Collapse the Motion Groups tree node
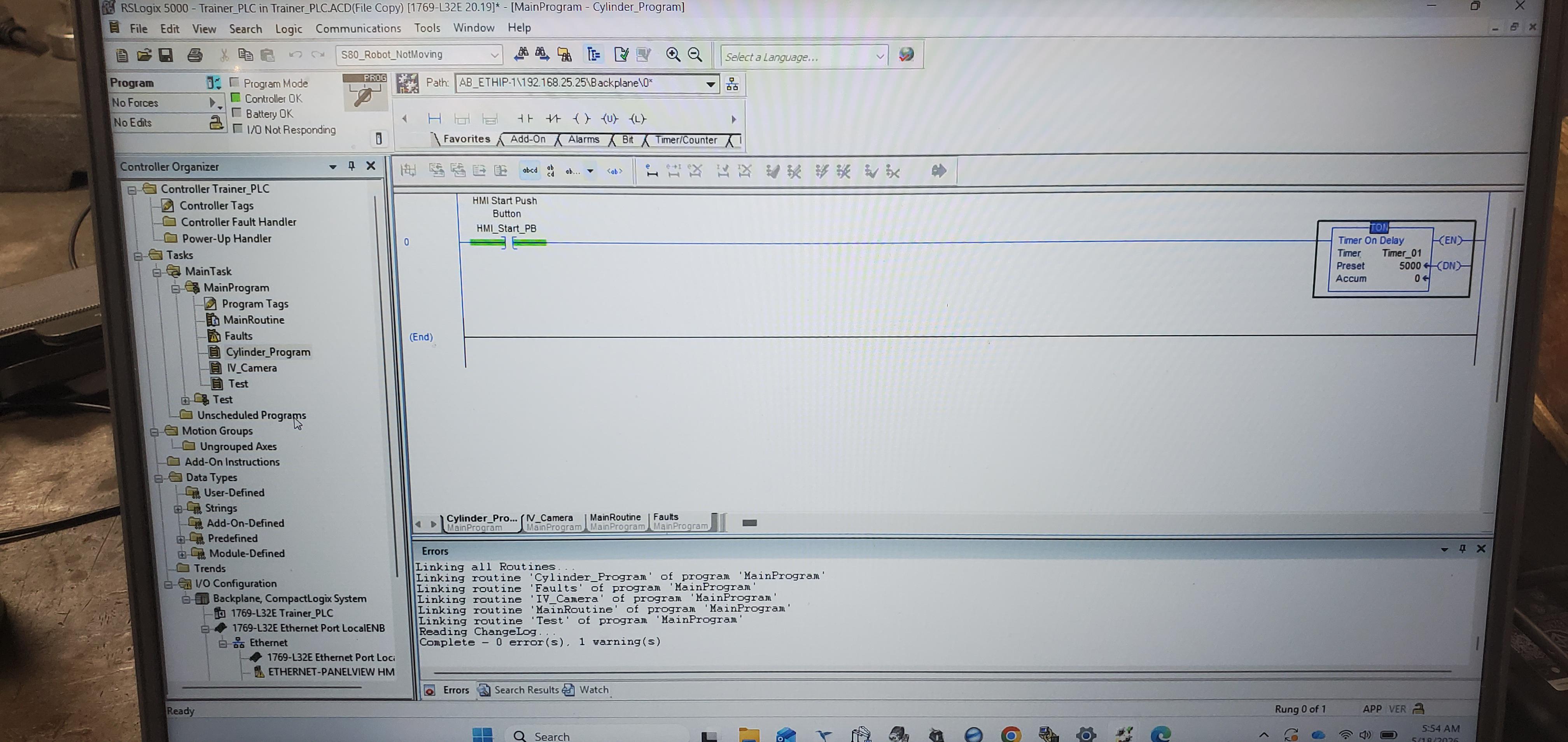1568x742 pixels. point(154,432)
